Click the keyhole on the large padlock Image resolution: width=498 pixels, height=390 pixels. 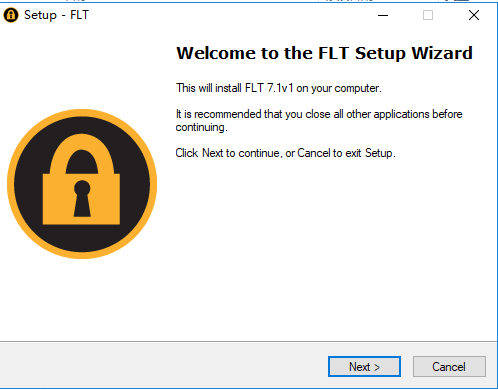(x=82, y=199)
